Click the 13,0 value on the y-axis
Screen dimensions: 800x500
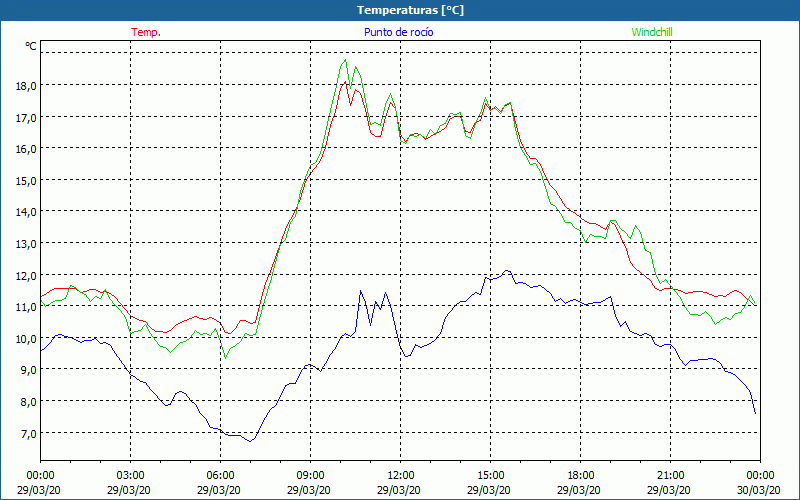click(x=26, y=244)
